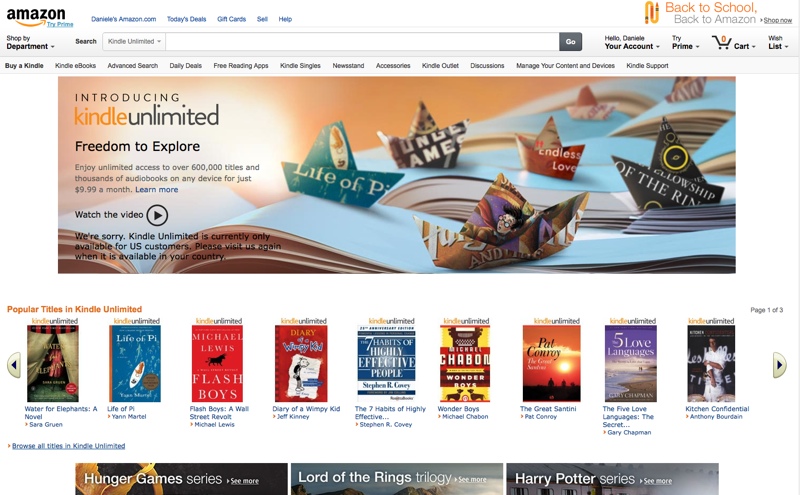The height and width of the screenshot is (495, 800).
Task: Show next popular titles with right arrow
Action: [x=779, y=365]
